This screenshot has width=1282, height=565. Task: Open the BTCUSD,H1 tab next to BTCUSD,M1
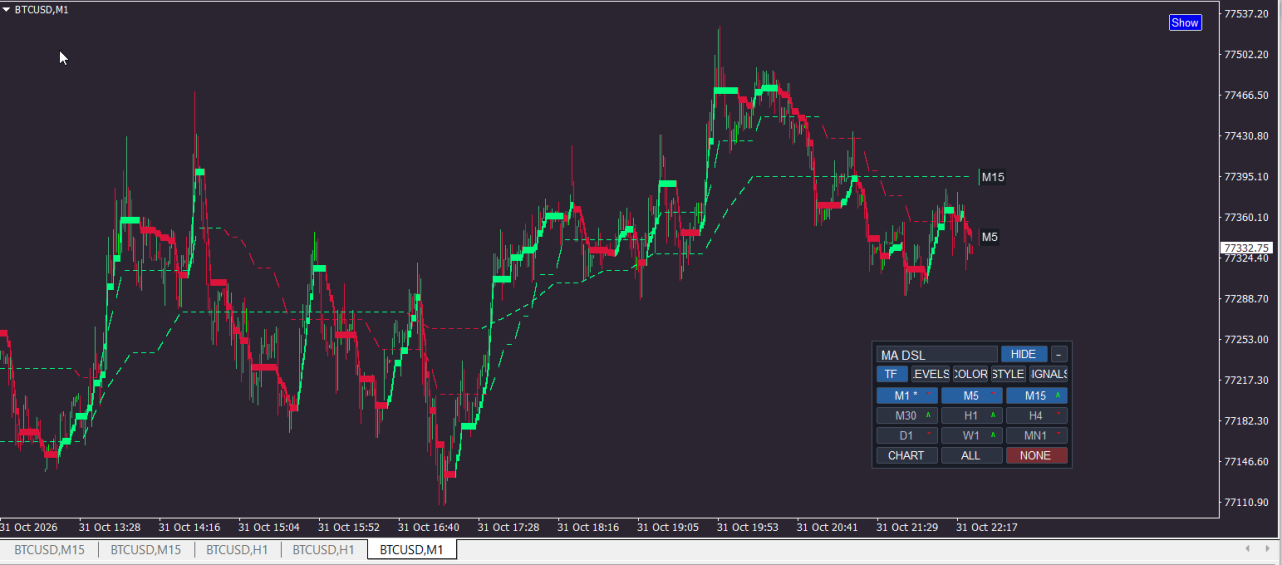324,550
